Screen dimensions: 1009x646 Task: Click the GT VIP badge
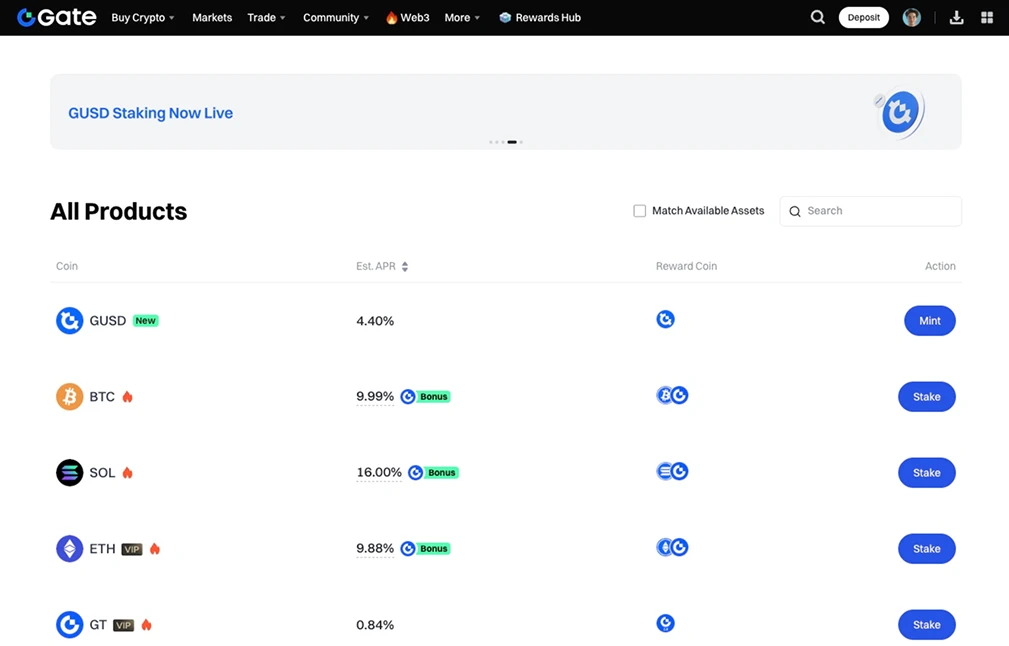(x=124, y=625)
